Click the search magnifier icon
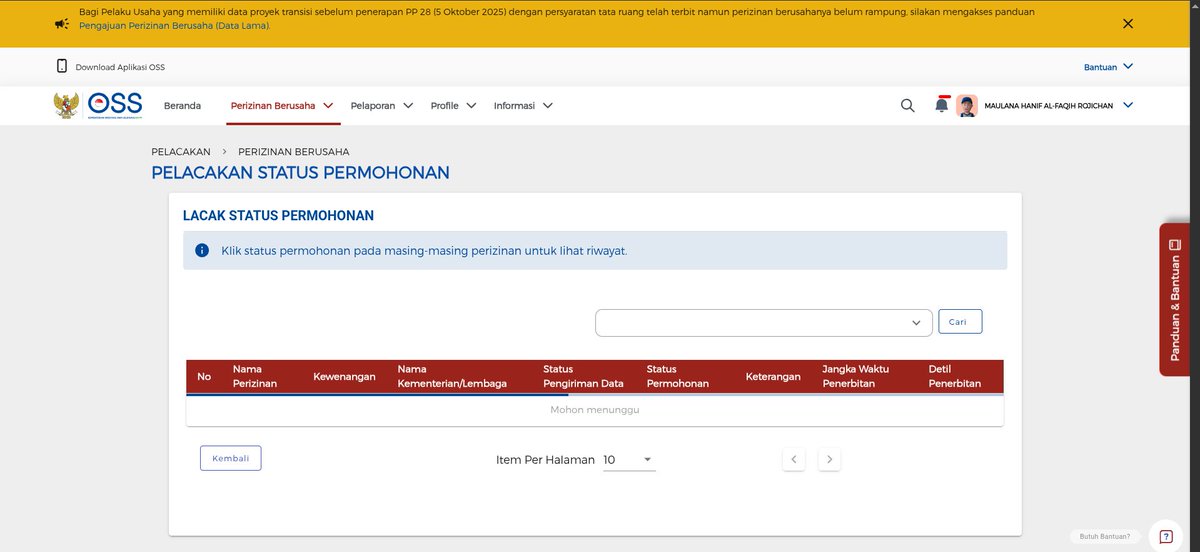 tap(908, 105)
